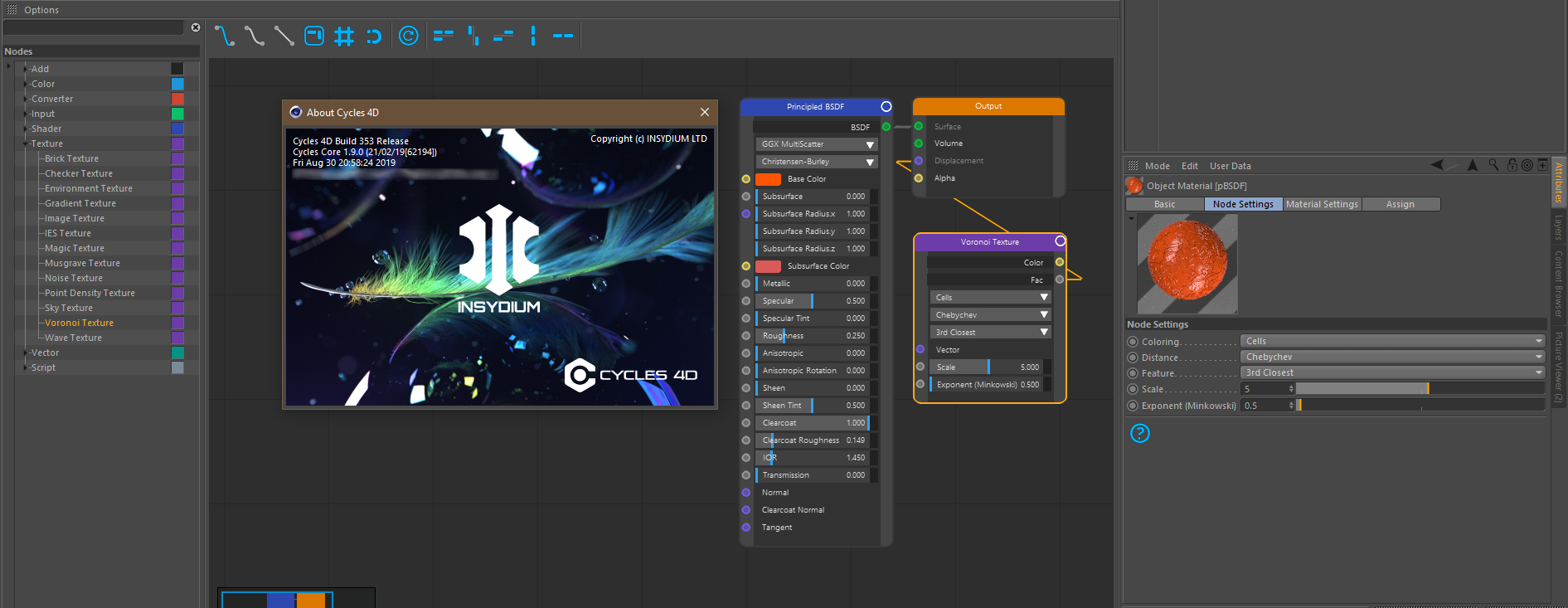The height and width of the screenshot is (608, 1568).
Task: Click the stepped horizontal align icon
Action: (503, 36)
